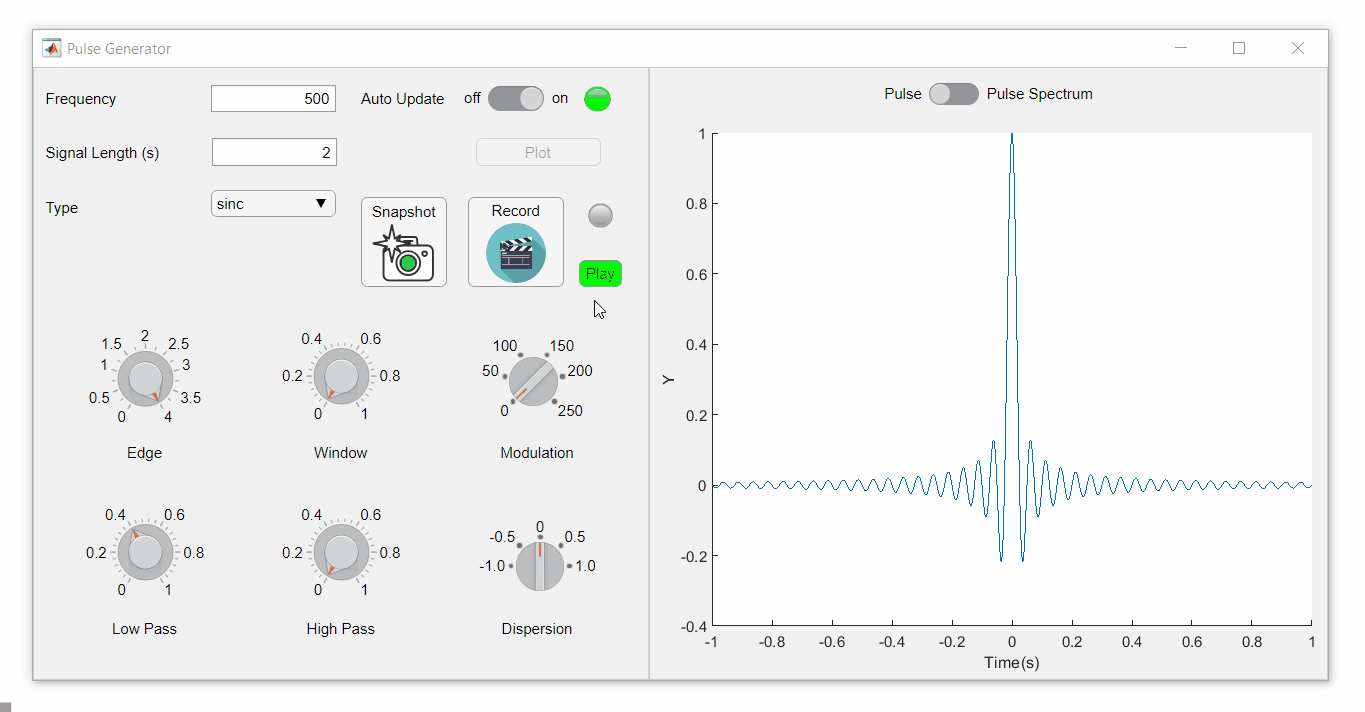The height and width of the screenshot is (712, 1365).
Task: Click the Snapshot camera icon
Action: tap(404, 254)
